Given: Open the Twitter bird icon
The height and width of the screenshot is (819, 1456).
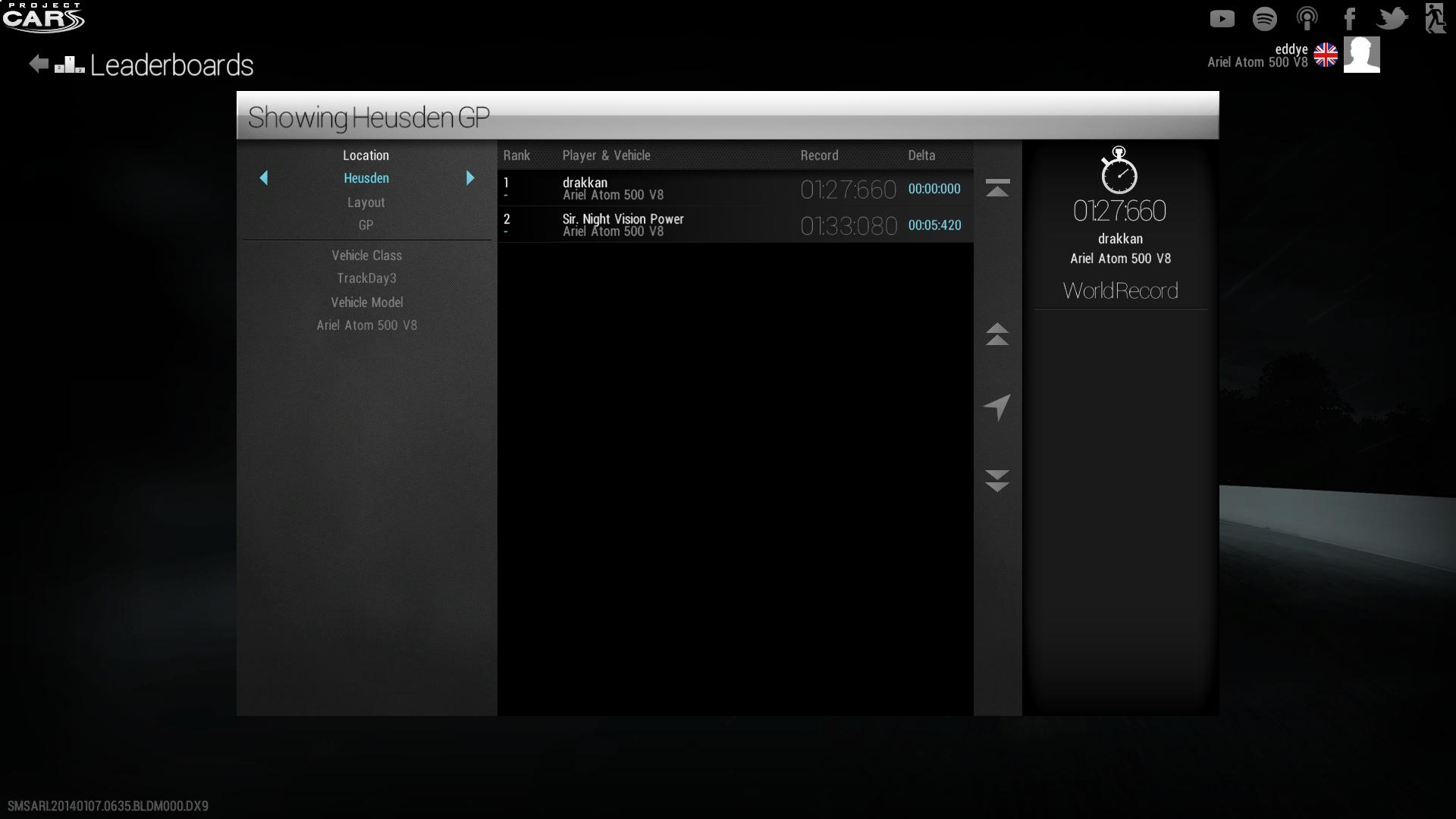Looking at the screenshot, I should (x=1392, y=18).
